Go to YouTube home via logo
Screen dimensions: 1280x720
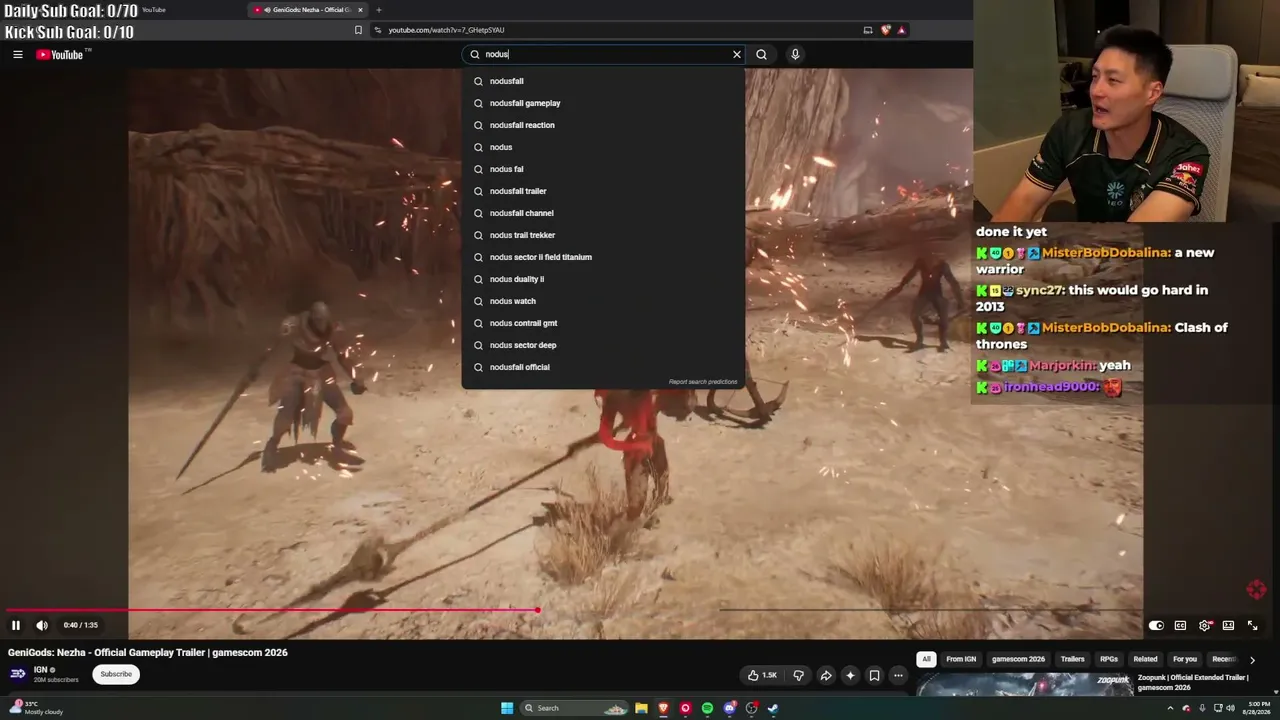[60, 55]
